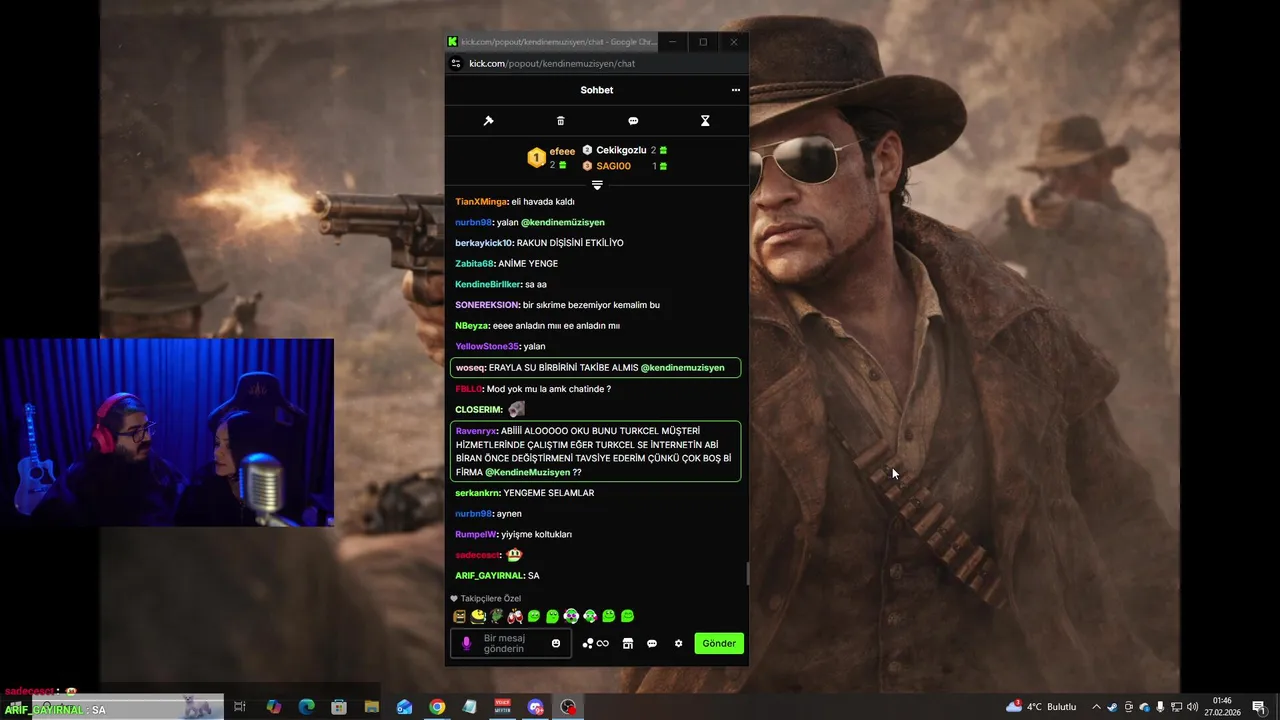The width and height of the screenshot is (1280, 720).
Task: Open chat settings gear icon
Action: [x=678, y=644]
